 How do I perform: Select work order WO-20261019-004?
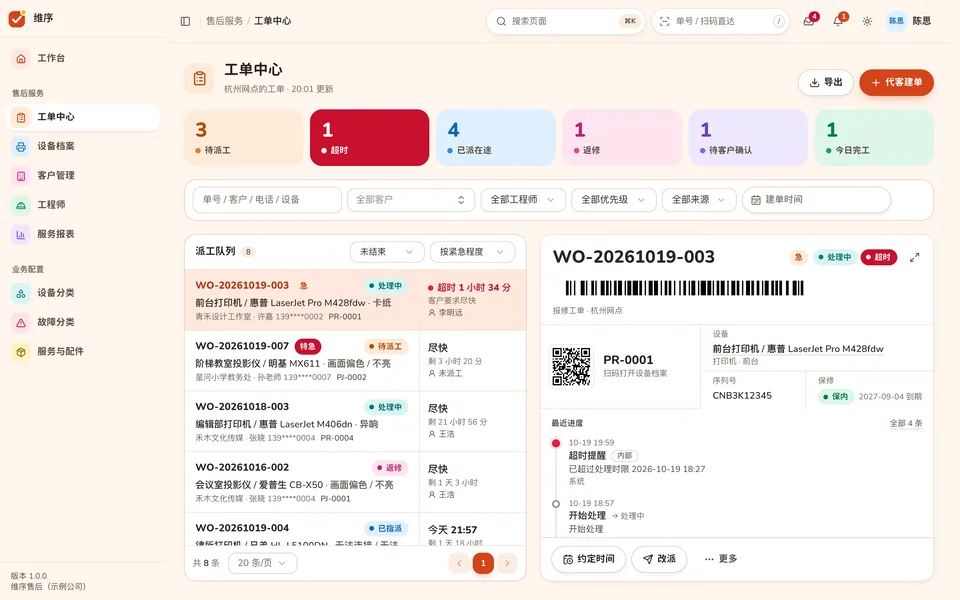356,530
